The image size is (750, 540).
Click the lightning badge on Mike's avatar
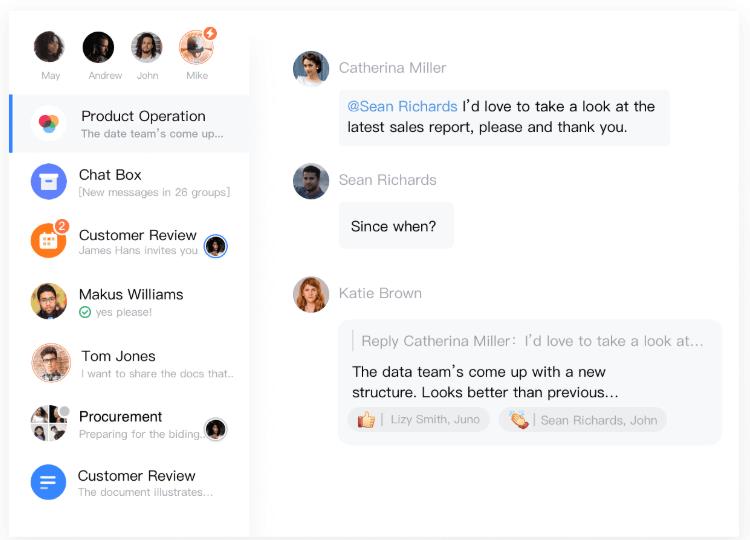[210, 33]
